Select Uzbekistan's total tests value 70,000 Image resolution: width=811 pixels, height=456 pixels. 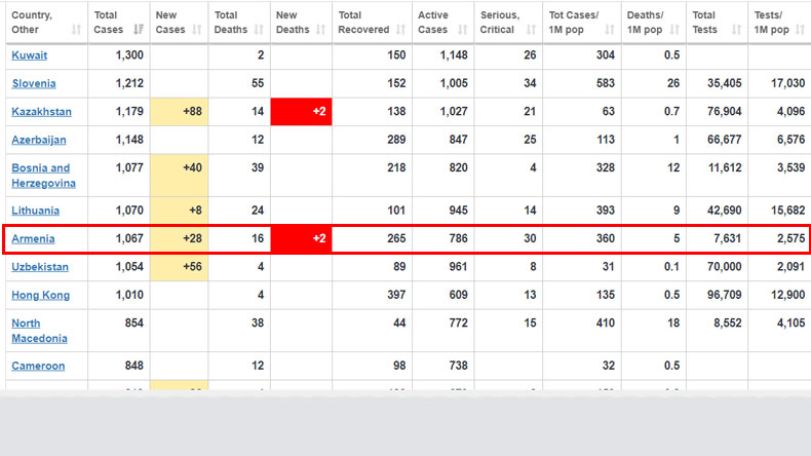tap(724, 267)
